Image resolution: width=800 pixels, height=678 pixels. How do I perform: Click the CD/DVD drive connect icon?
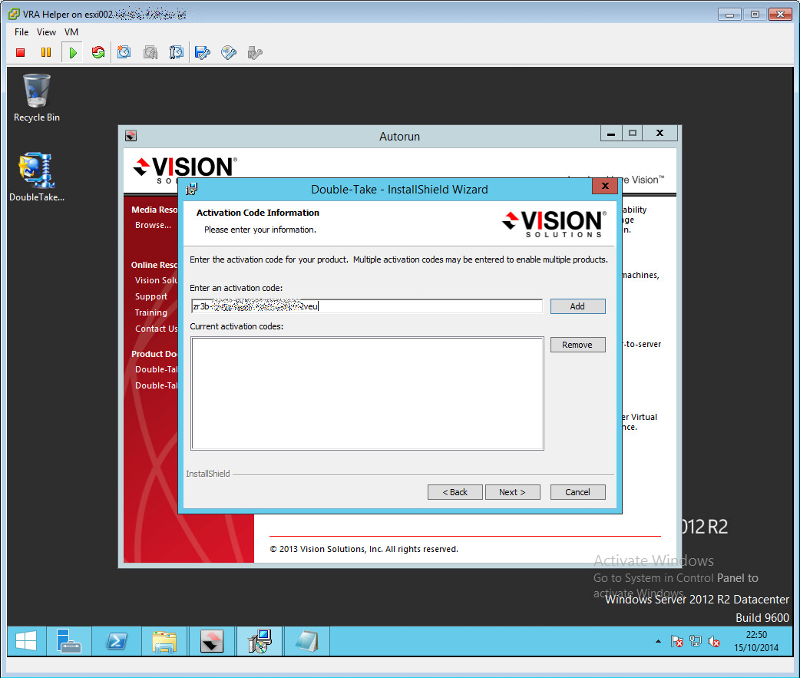click(229, 53)
